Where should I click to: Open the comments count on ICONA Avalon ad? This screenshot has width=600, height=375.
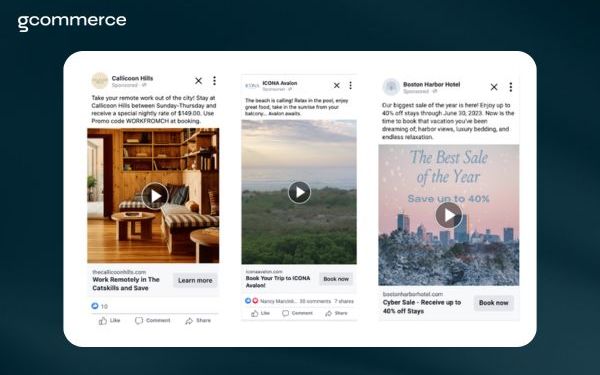(x=315, y=301)
